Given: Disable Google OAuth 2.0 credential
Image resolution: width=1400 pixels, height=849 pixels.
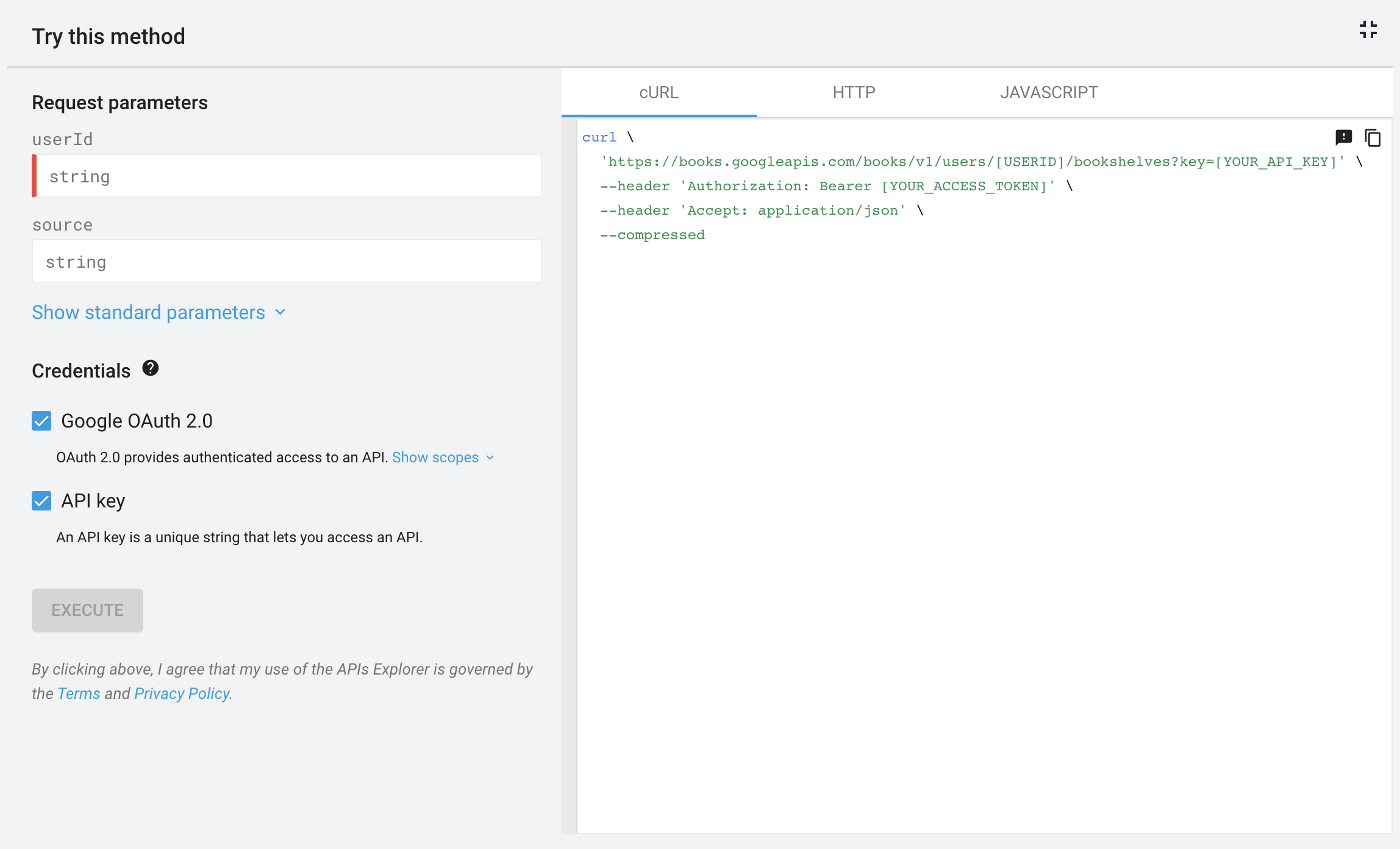Looking at the screenshot, I should point(41,420).
